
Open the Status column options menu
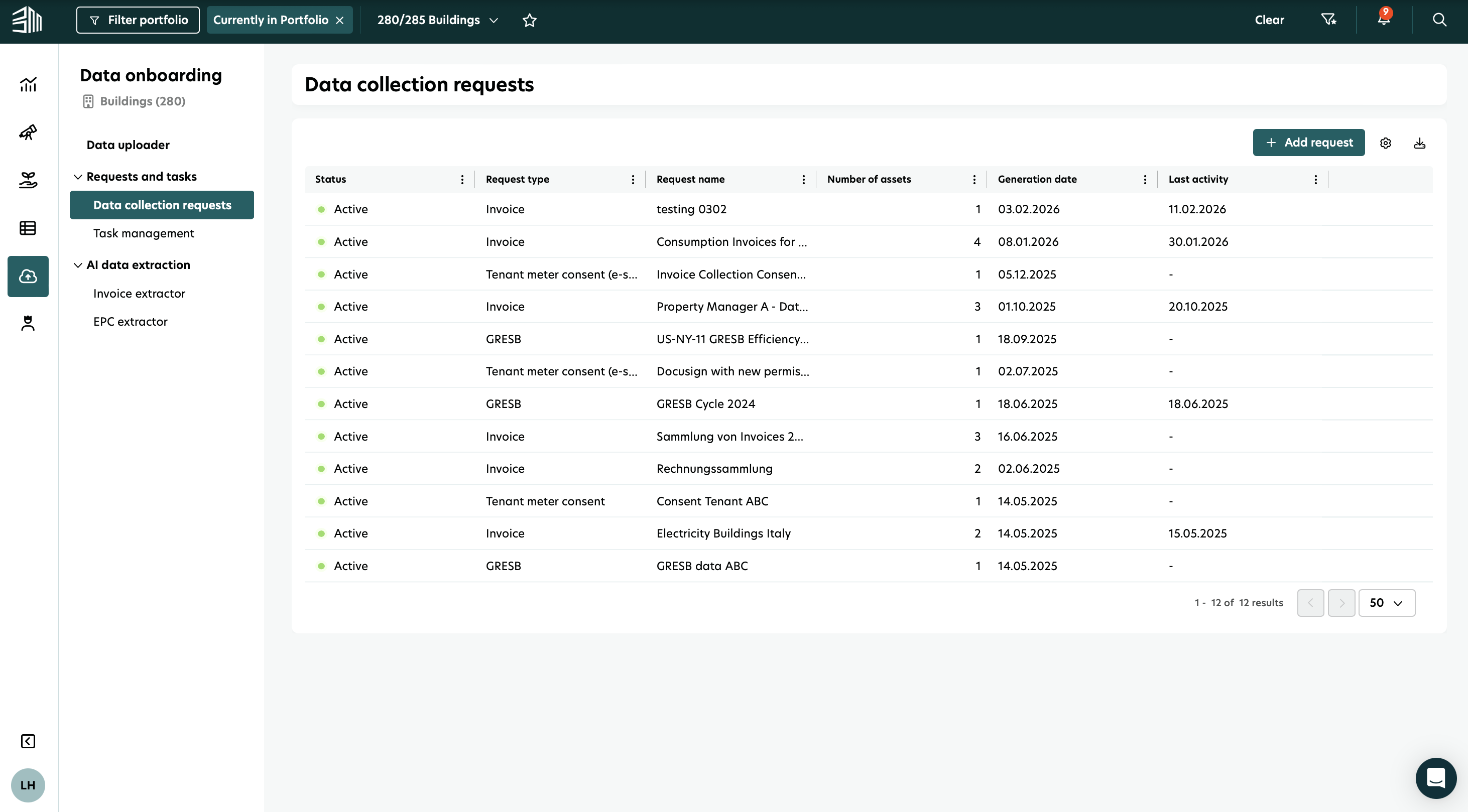(x=462, y=179)
